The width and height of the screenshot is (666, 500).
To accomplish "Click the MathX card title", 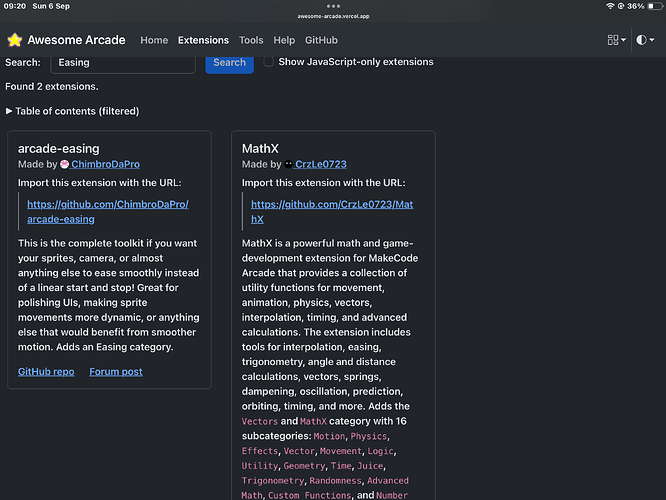I will [x=260, y=149].
